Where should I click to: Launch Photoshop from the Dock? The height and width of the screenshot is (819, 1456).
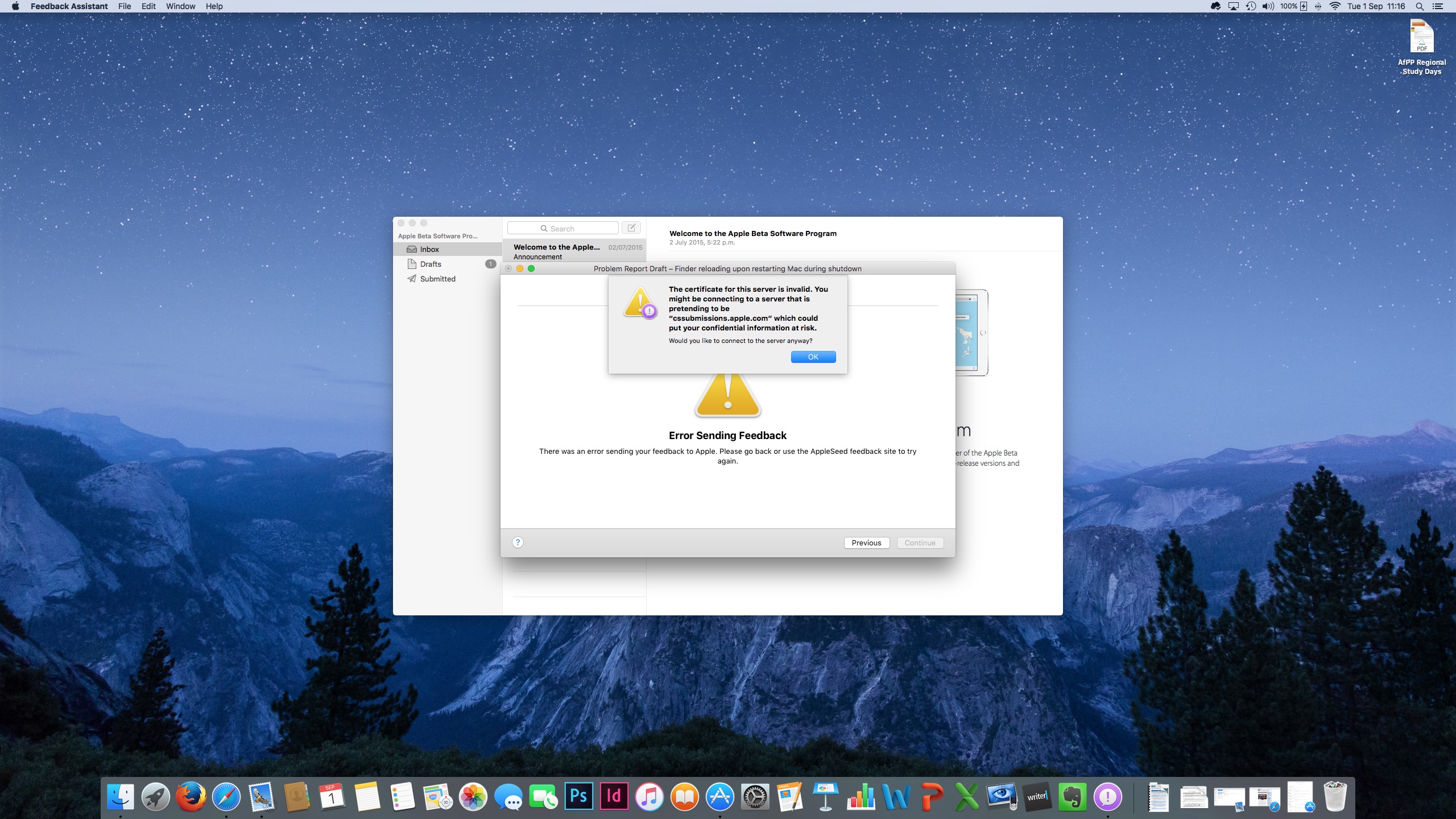(x=579, y=796)
